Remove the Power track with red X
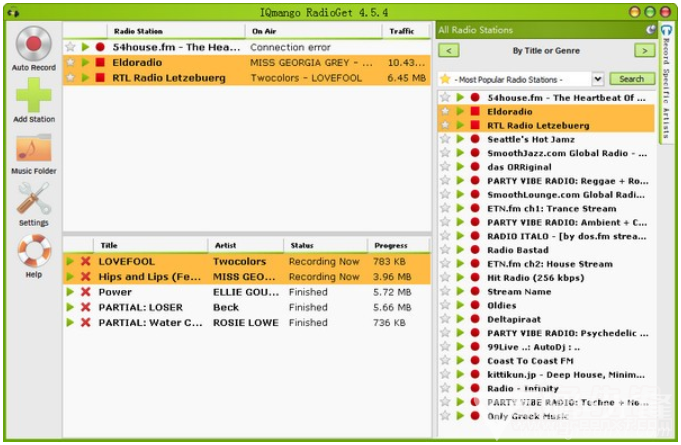The width and height of the screenshot is (681, 445). [x=86, y=292]
